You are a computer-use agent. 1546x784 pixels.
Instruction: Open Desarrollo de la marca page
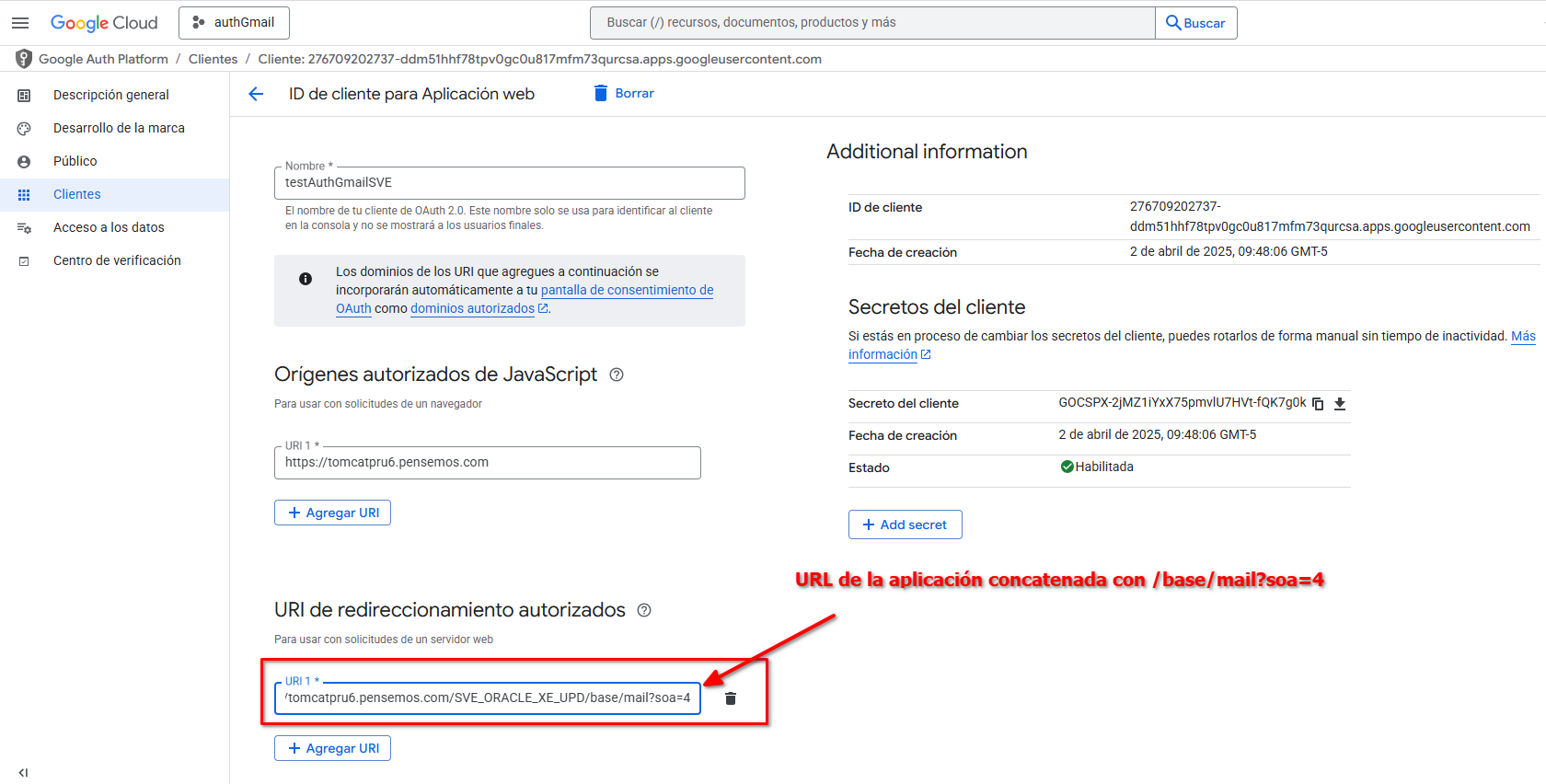(x=119, y=128)
